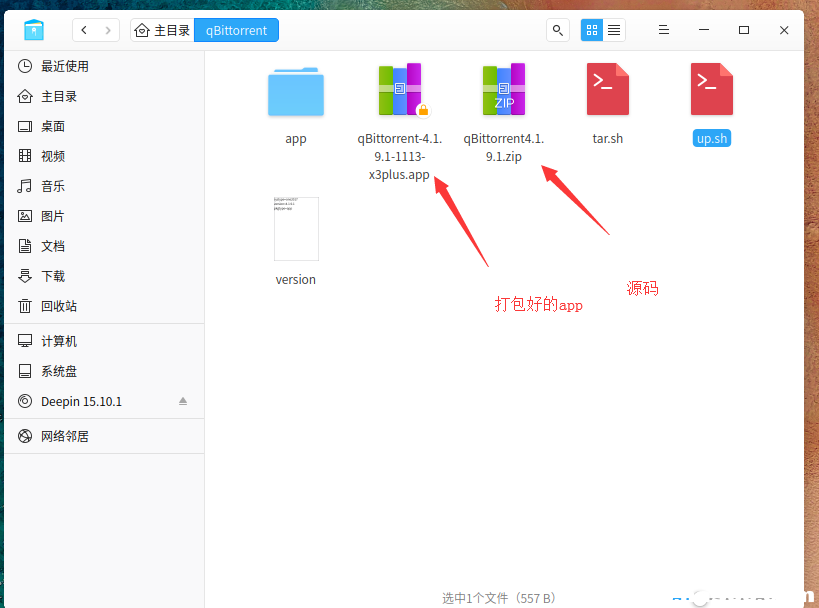This screenshot has width=819, height=608.
Task: Minimize the file manager window
Action: point(704,30)
